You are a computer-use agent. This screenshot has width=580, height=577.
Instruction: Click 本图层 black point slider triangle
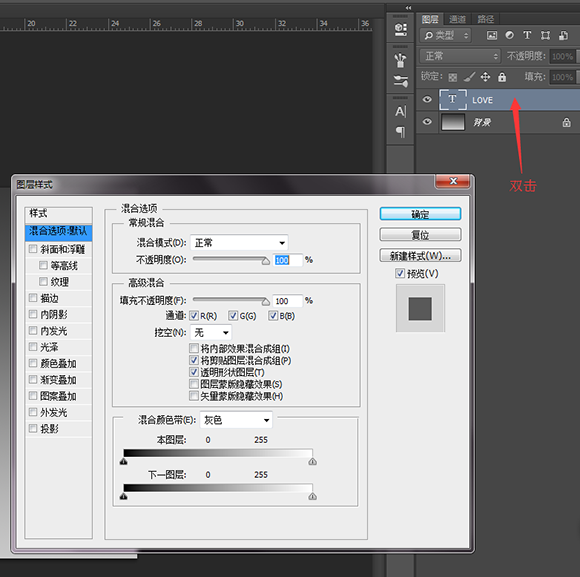124,461
